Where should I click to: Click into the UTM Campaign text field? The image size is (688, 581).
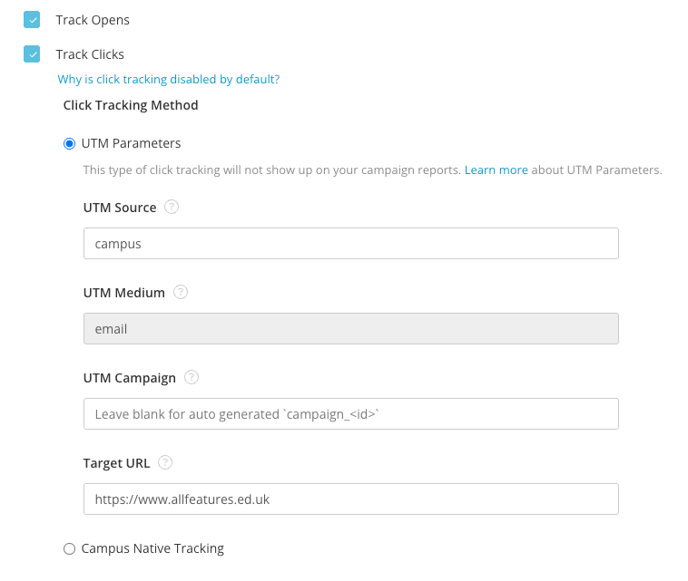coord(350,414)
